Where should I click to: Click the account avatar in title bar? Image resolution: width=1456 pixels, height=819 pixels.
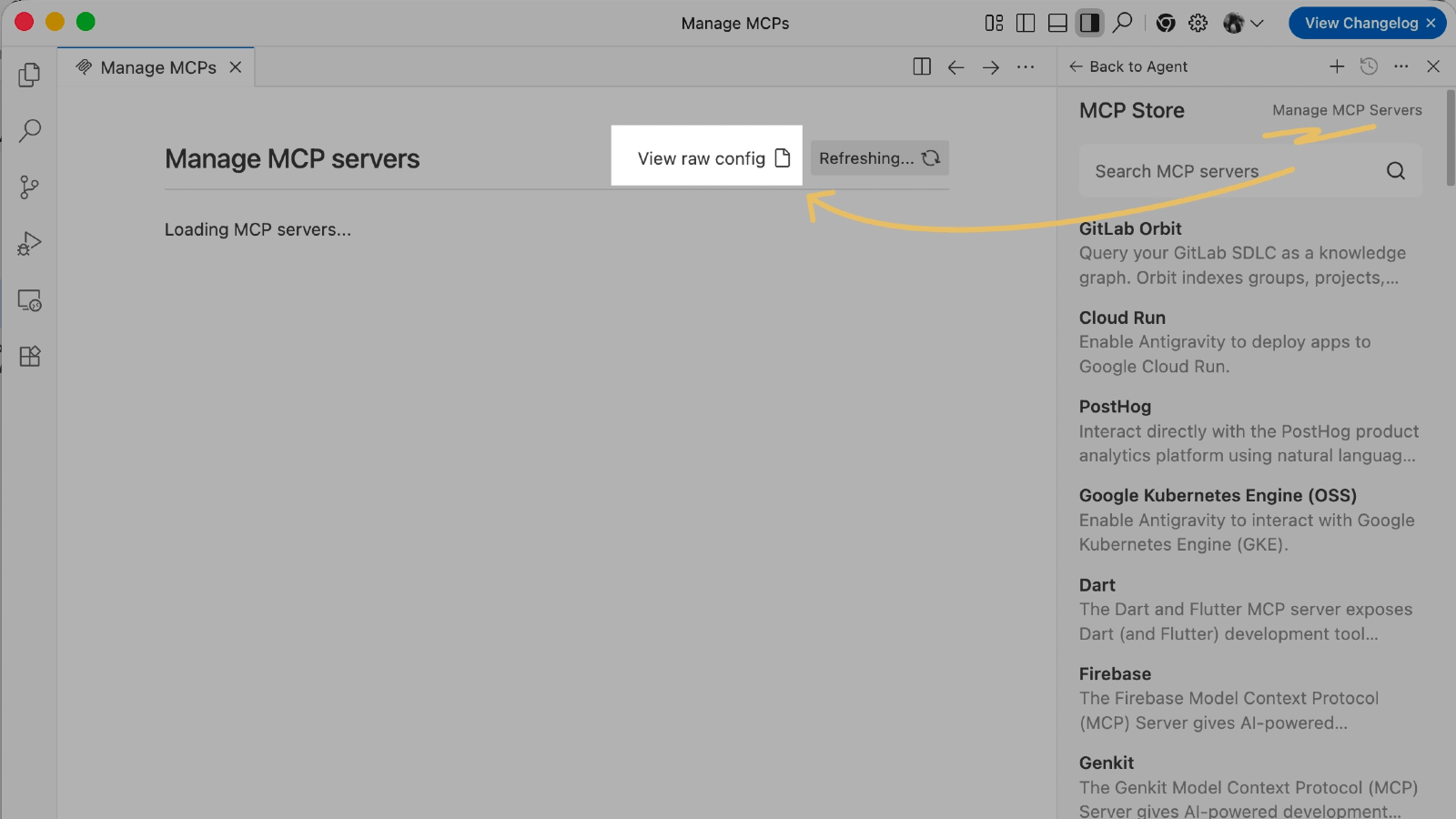(x=1233, y=23)
